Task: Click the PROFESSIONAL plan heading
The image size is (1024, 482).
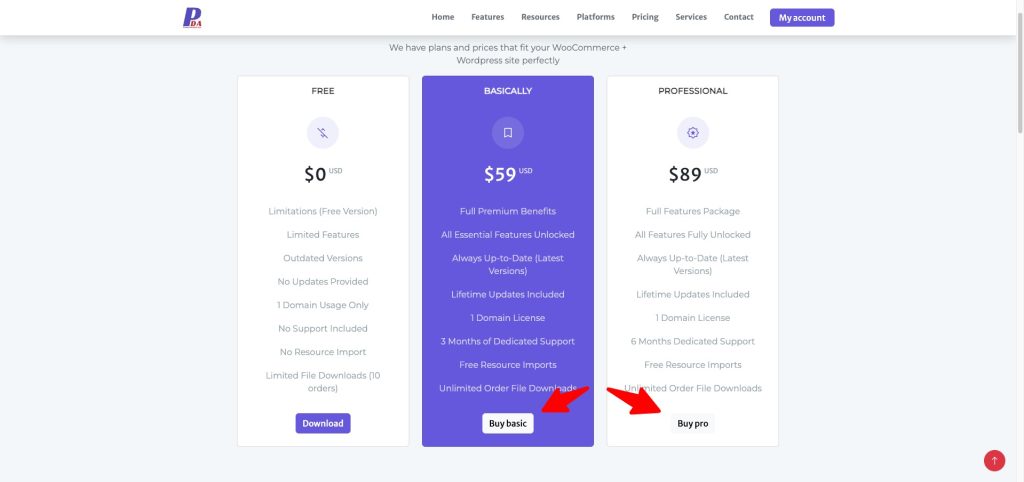Action: click(693, 91)
